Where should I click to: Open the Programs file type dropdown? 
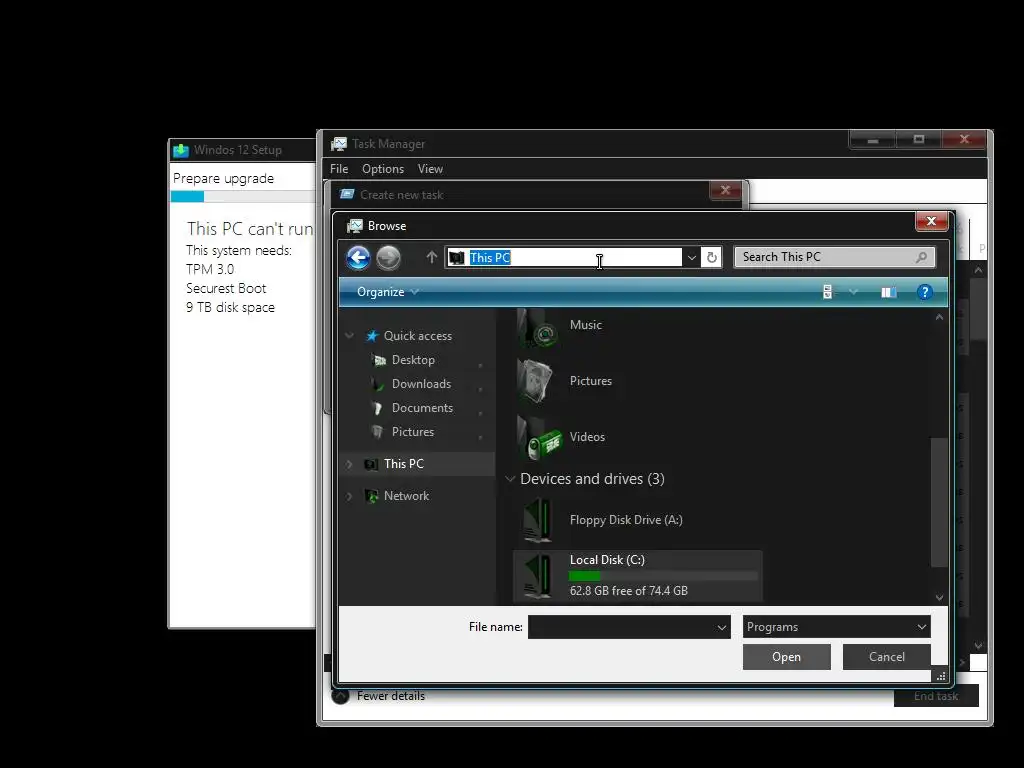(x=837, y=627)
